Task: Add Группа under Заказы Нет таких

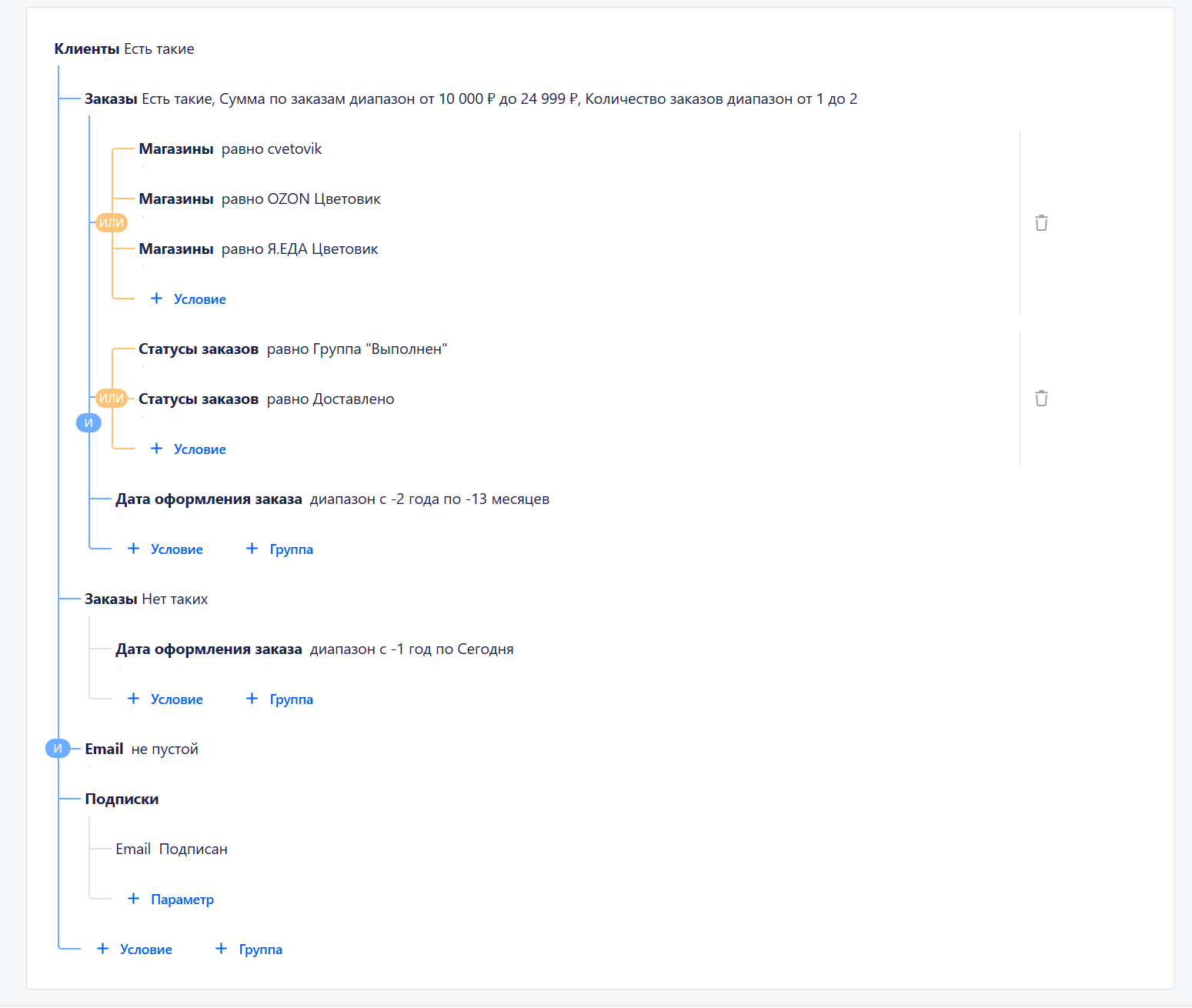Action: coord(280,699)
